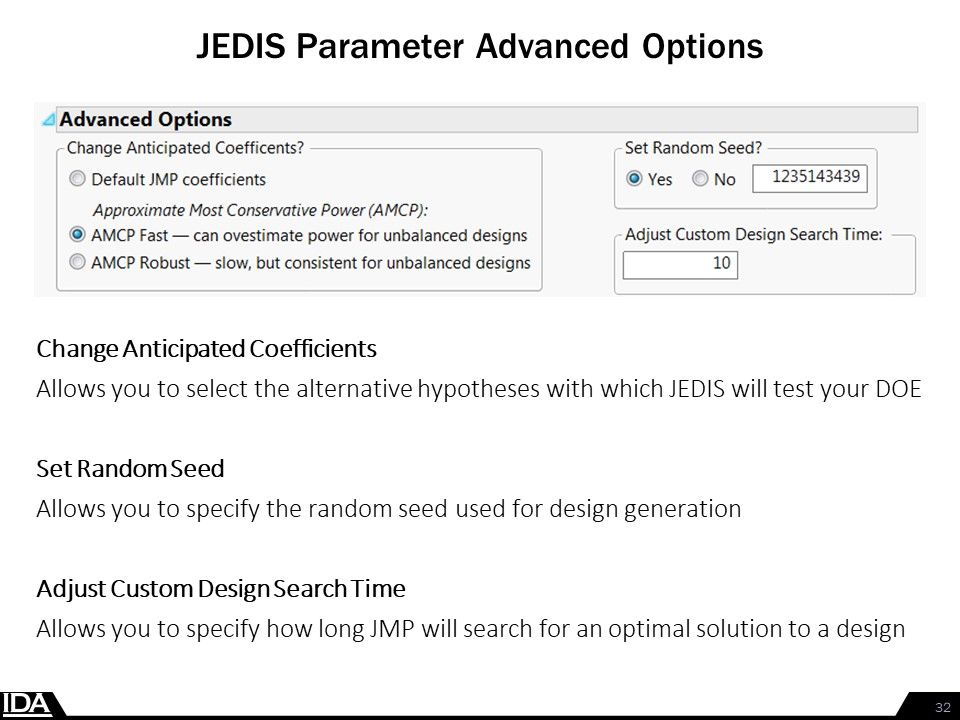Click the bold Change Anticipated Coefficients heading
The width and height of the screenshot is (960, 720).
pyautogui.click(x=207, y=349)
